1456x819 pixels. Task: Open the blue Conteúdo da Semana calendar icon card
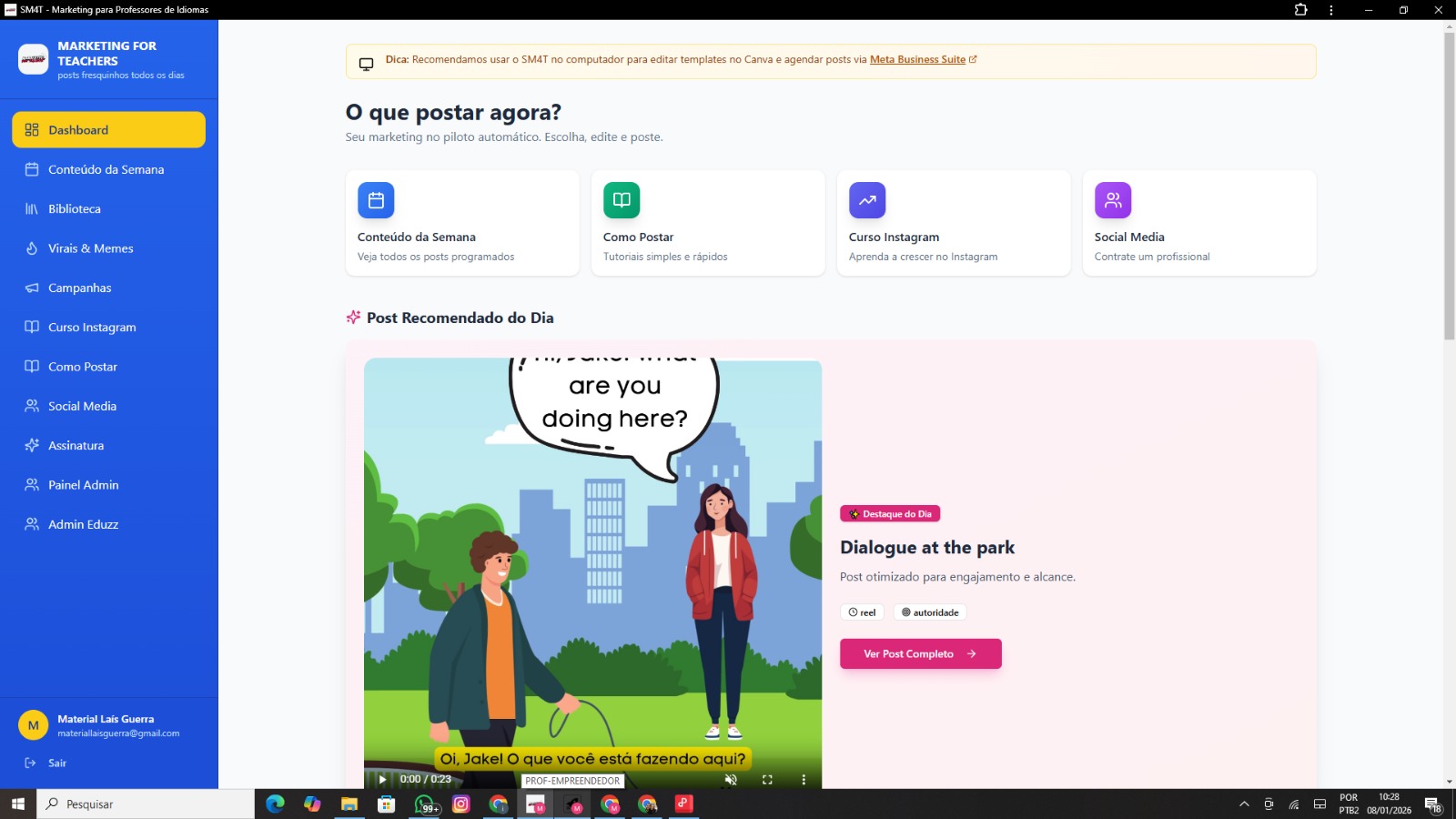pos(376,200)
